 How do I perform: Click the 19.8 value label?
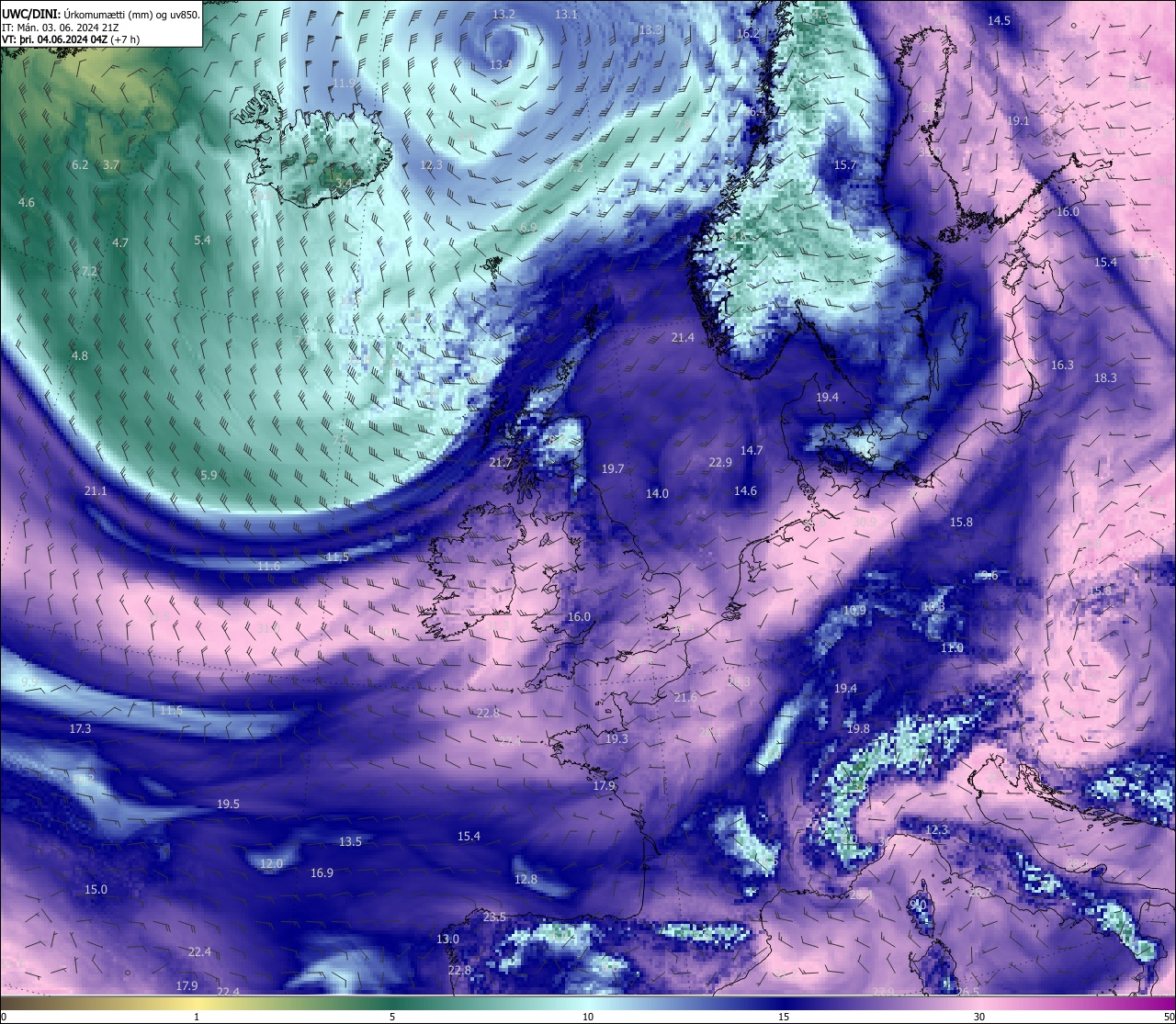[858, 728]
